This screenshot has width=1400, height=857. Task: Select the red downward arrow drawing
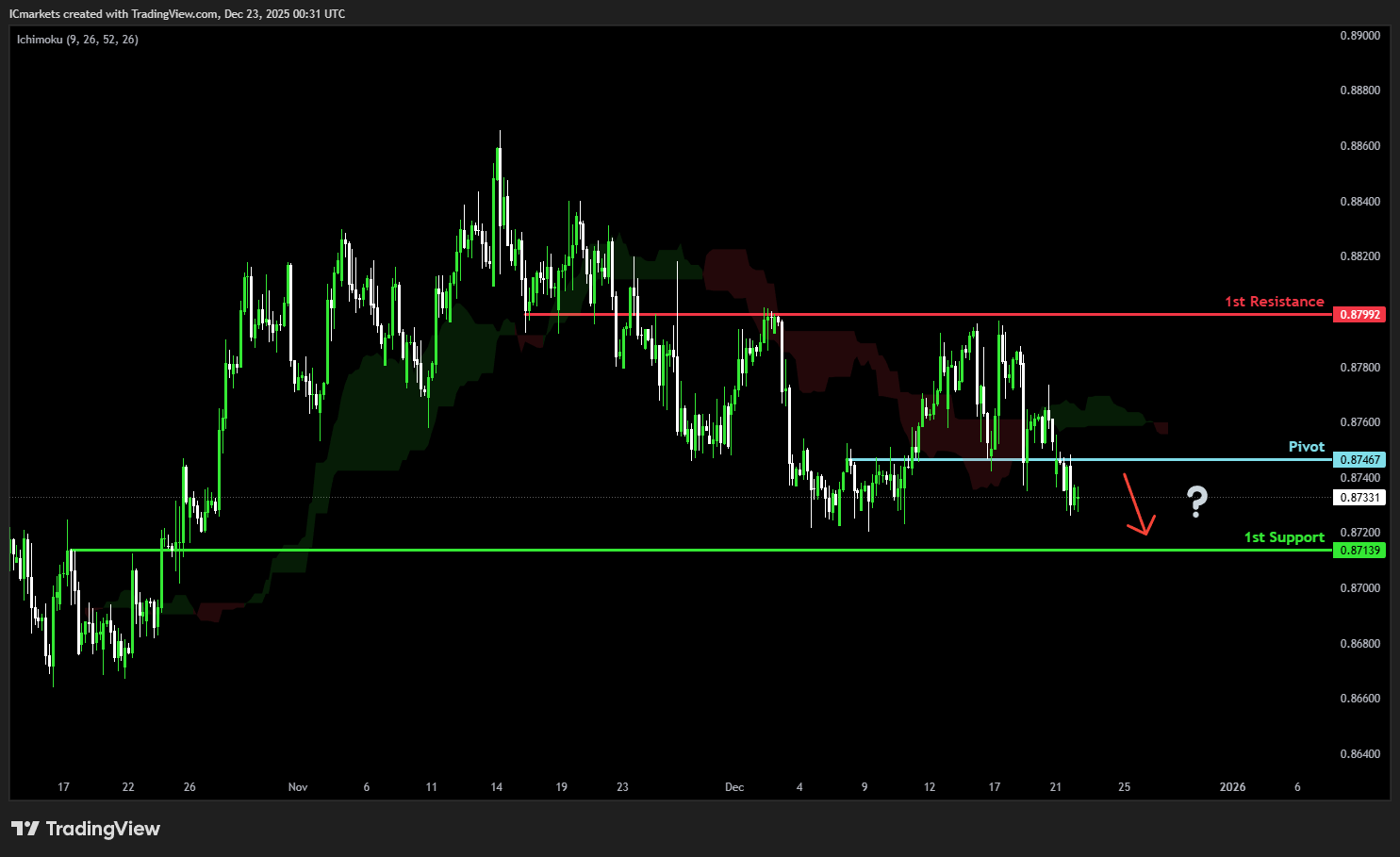pyautogui.click(x=1134, y=505)
